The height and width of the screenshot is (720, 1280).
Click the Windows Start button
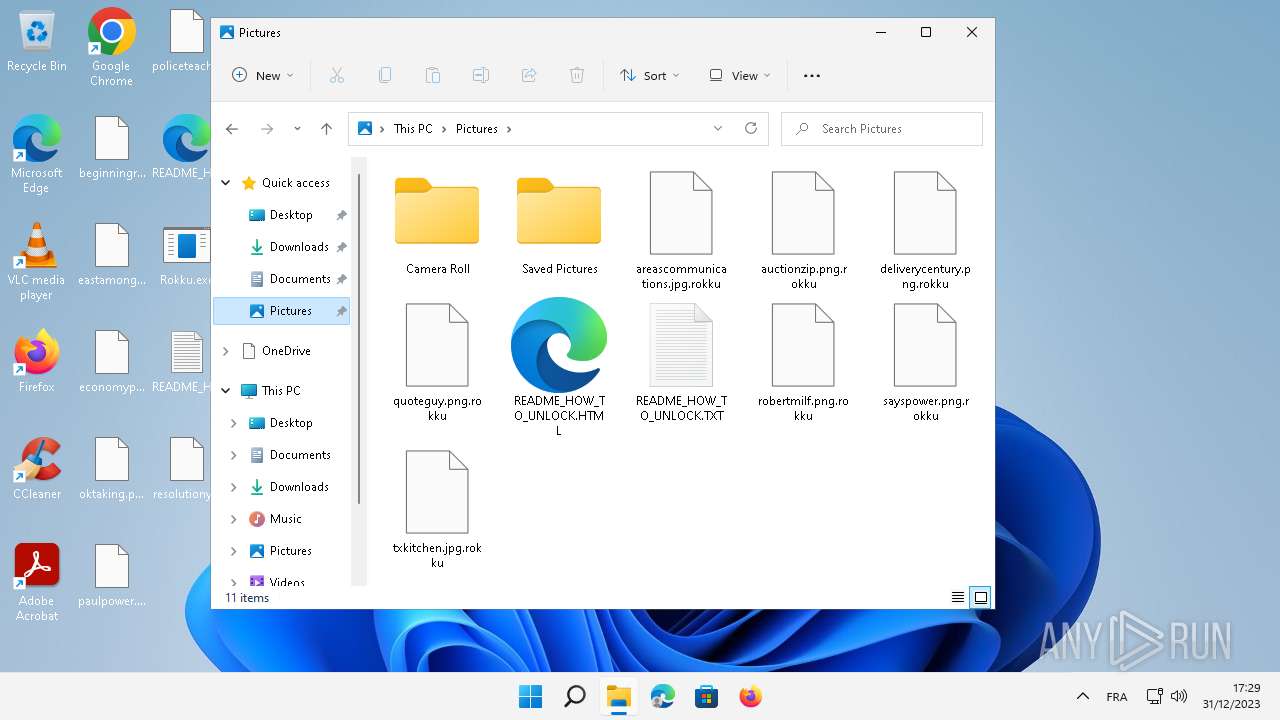pos(530,696)
